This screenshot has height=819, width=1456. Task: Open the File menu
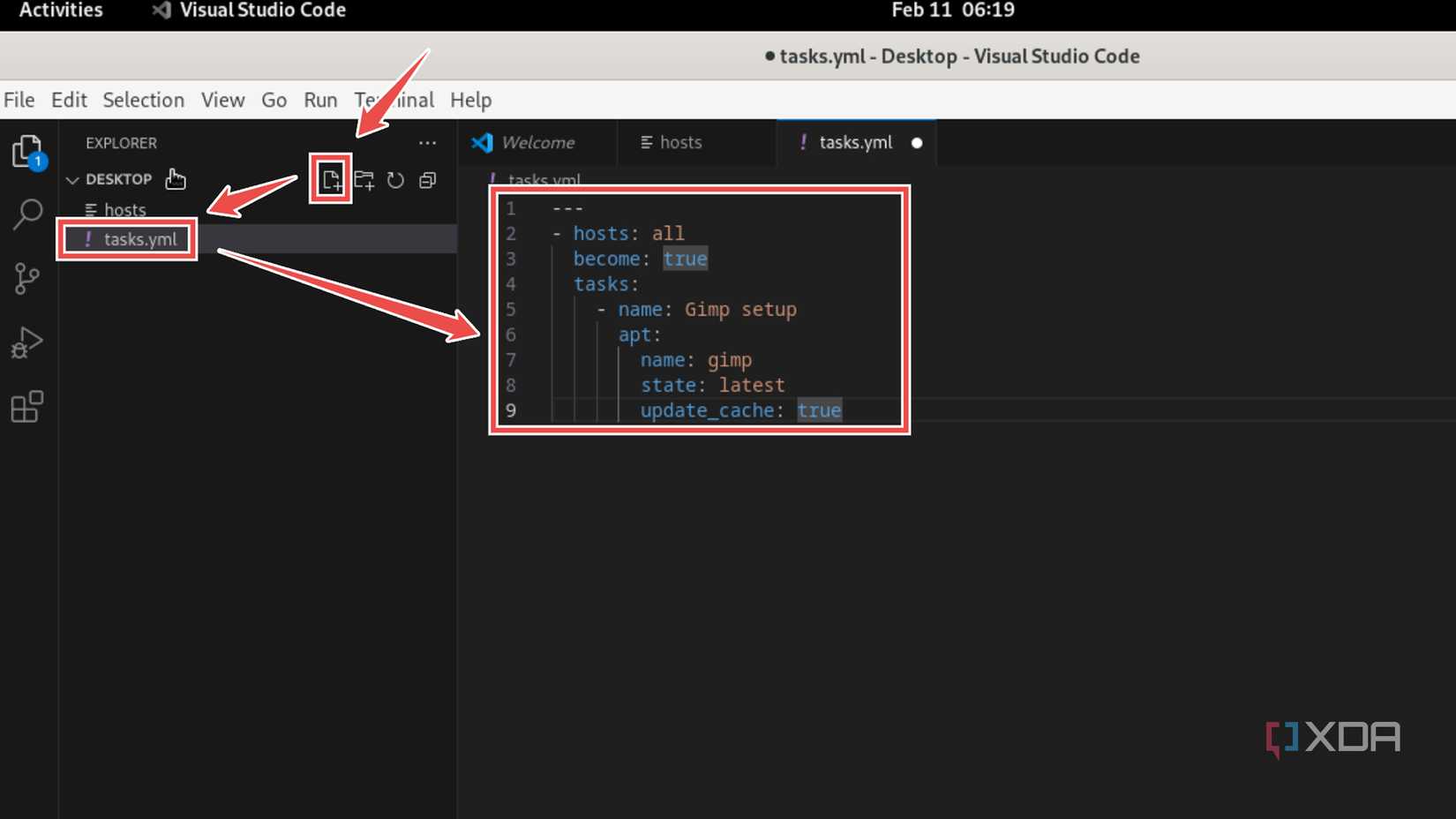click(x=19, y=100)
